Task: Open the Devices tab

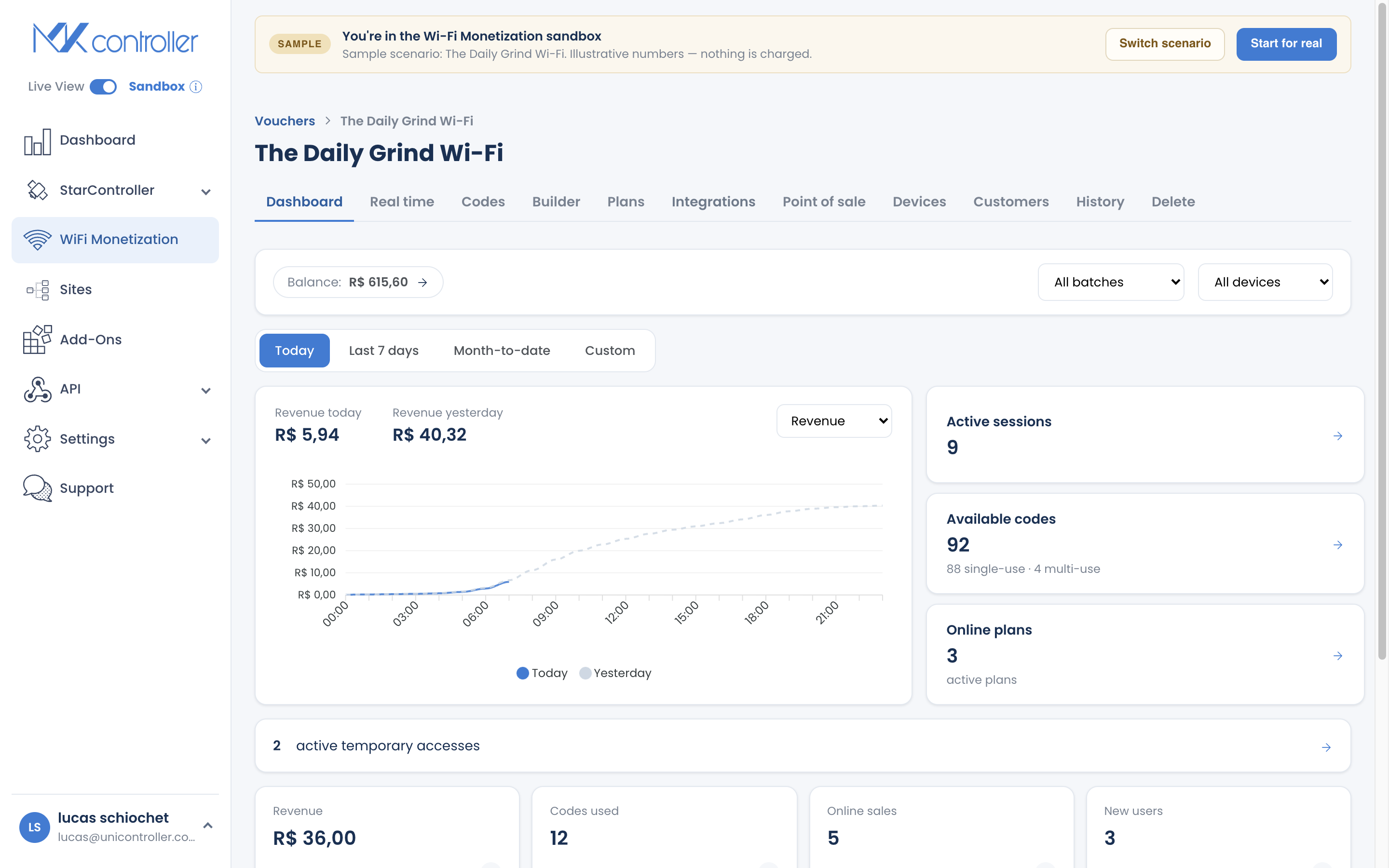Action: click(x=919, y=202)
